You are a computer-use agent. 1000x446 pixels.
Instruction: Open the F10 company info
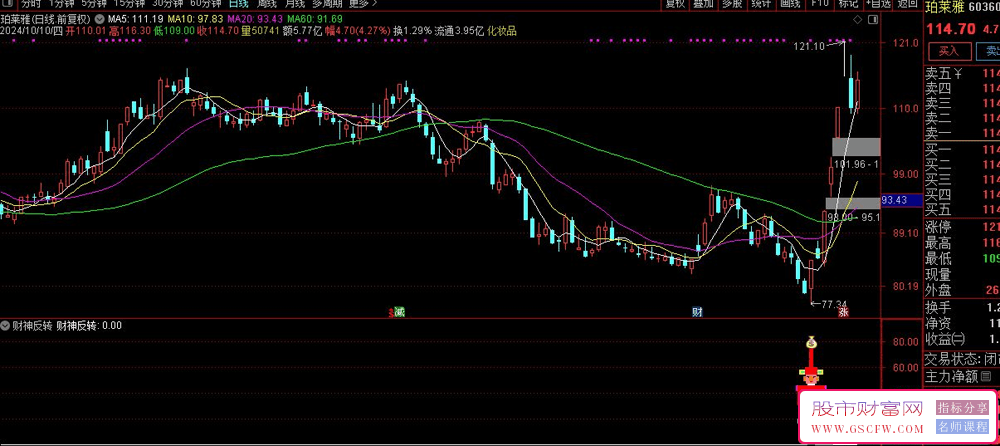[x=820, y=3]
